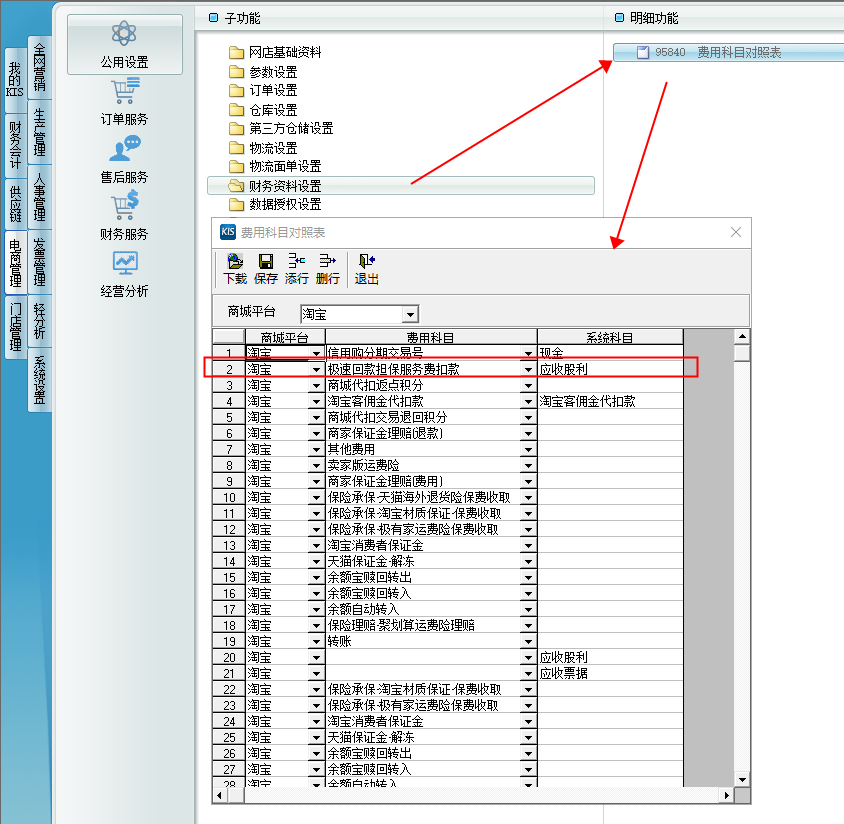The image size is (844, 824).
Task: Close the 费用科目对照表 dialog
Action: click(x=736, y=232)
